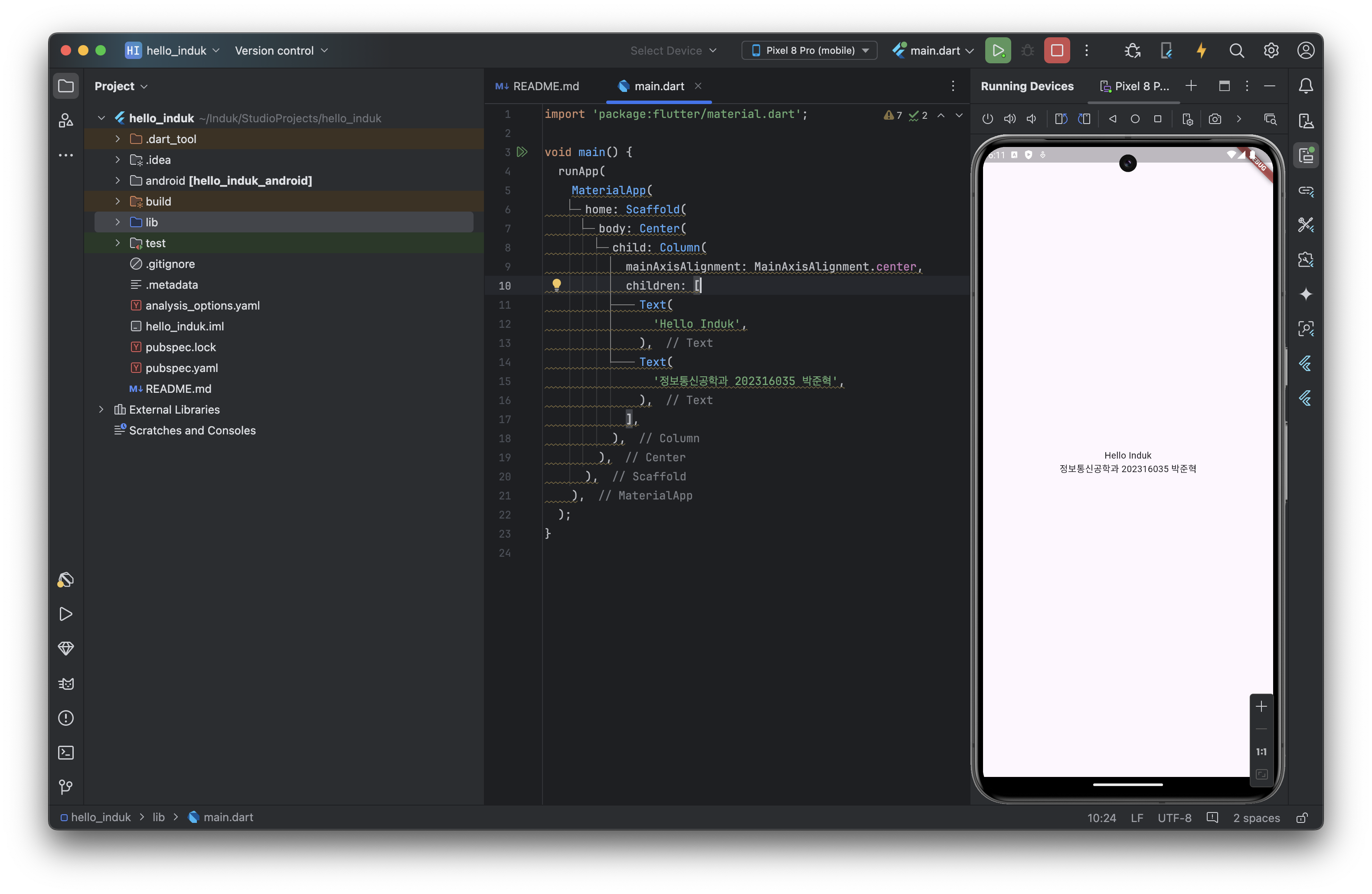Toggle read-only lock in status bar
This screenshot has width=1372, height=894.
1302,817
